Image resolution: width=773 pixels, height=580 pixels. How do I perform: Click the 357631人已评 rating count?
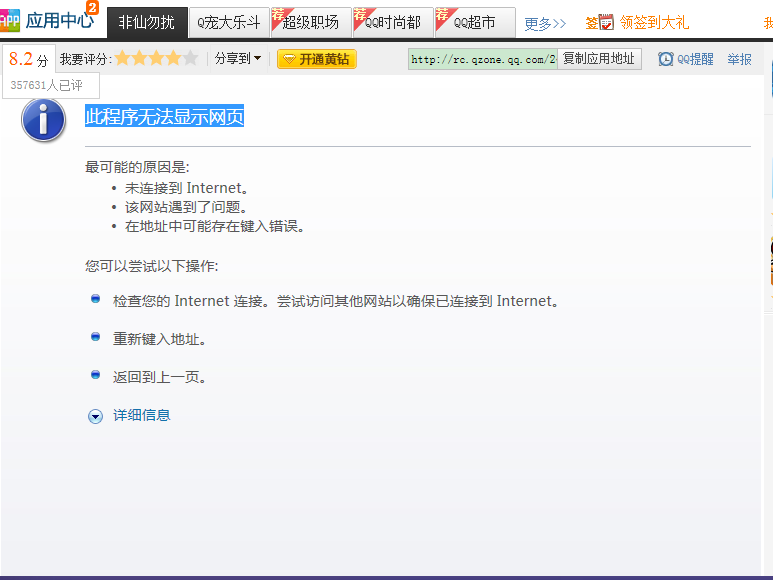tap(46, 85)
